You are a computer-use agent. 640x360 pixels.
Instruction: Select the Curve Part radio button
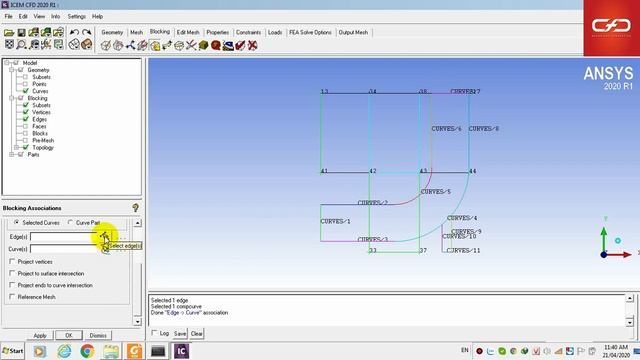pos(70,222)
